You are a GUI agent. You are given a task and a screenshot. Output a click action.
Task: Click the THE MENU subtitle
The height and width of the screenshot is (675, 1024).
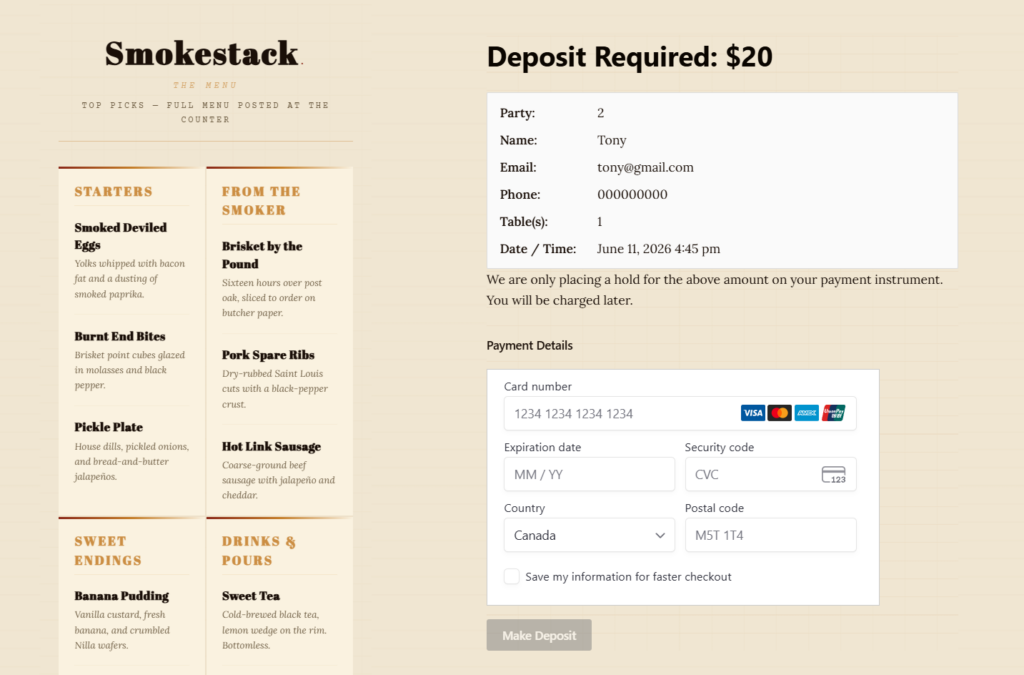coord(205,85)
